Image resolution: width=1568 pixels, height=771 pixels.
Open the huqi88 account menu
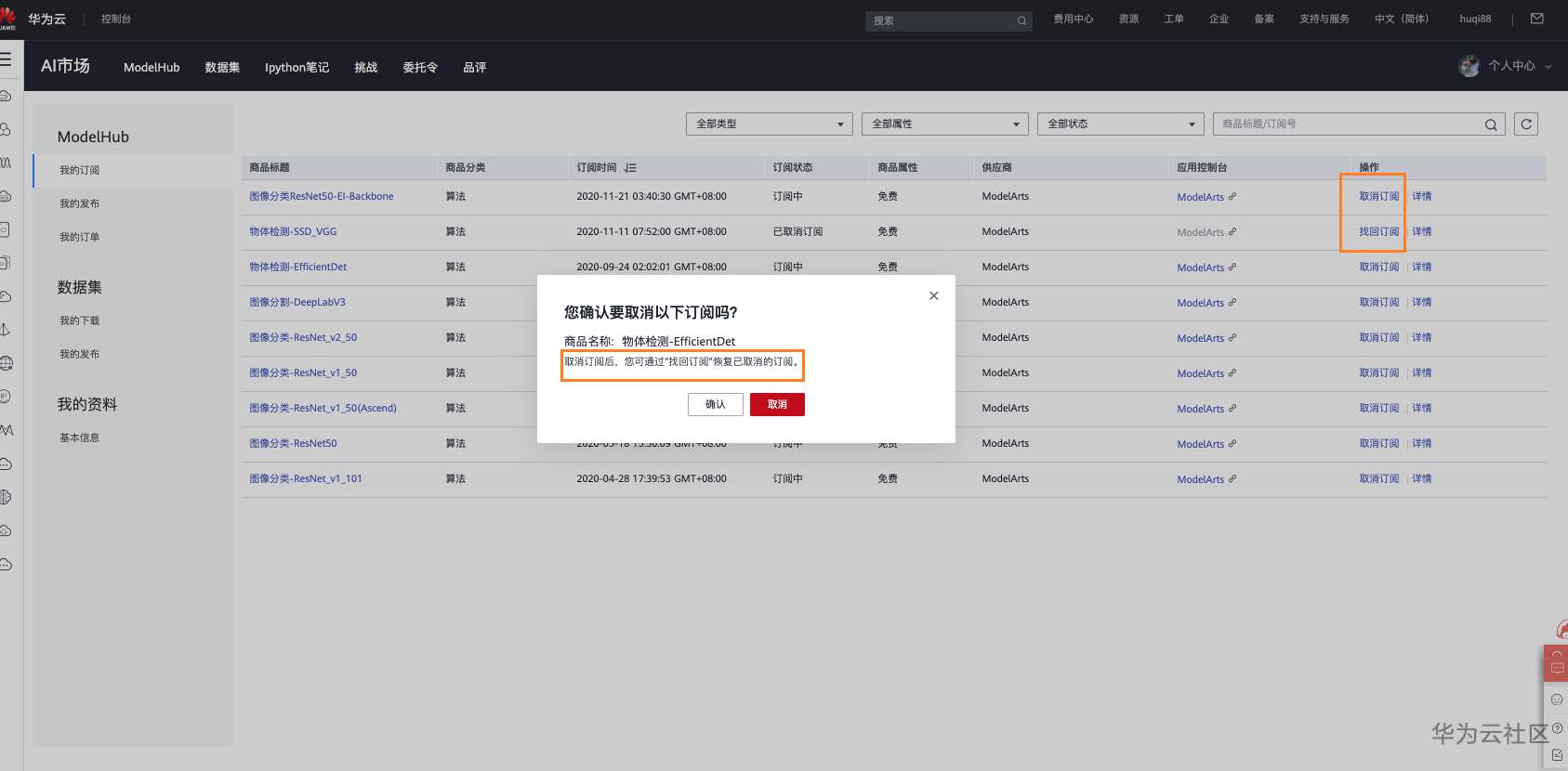coord(1475,20)
